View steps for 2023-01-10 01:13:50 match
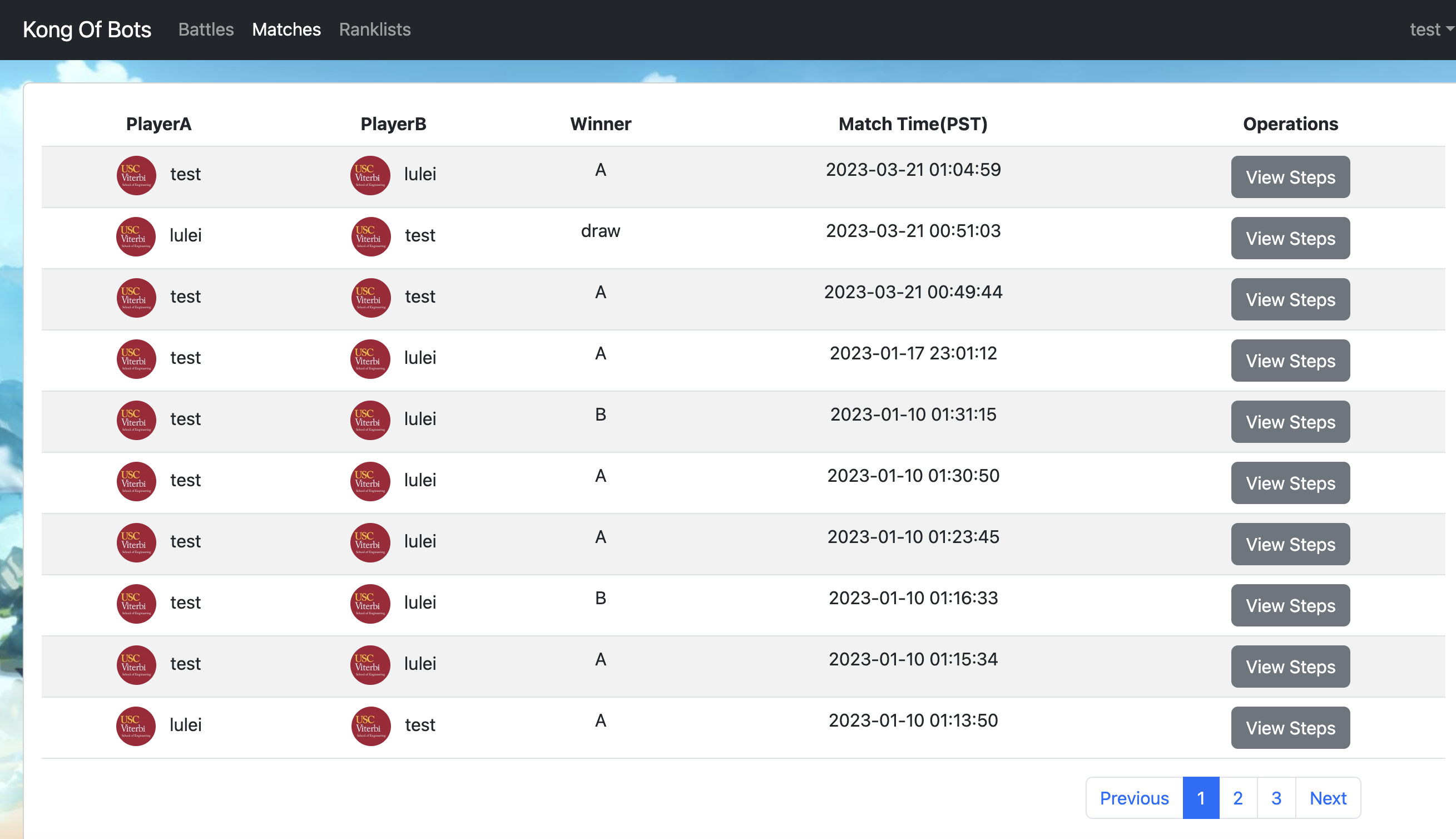The height and width of the screenshot is (839, 1456). (1290, 728)
